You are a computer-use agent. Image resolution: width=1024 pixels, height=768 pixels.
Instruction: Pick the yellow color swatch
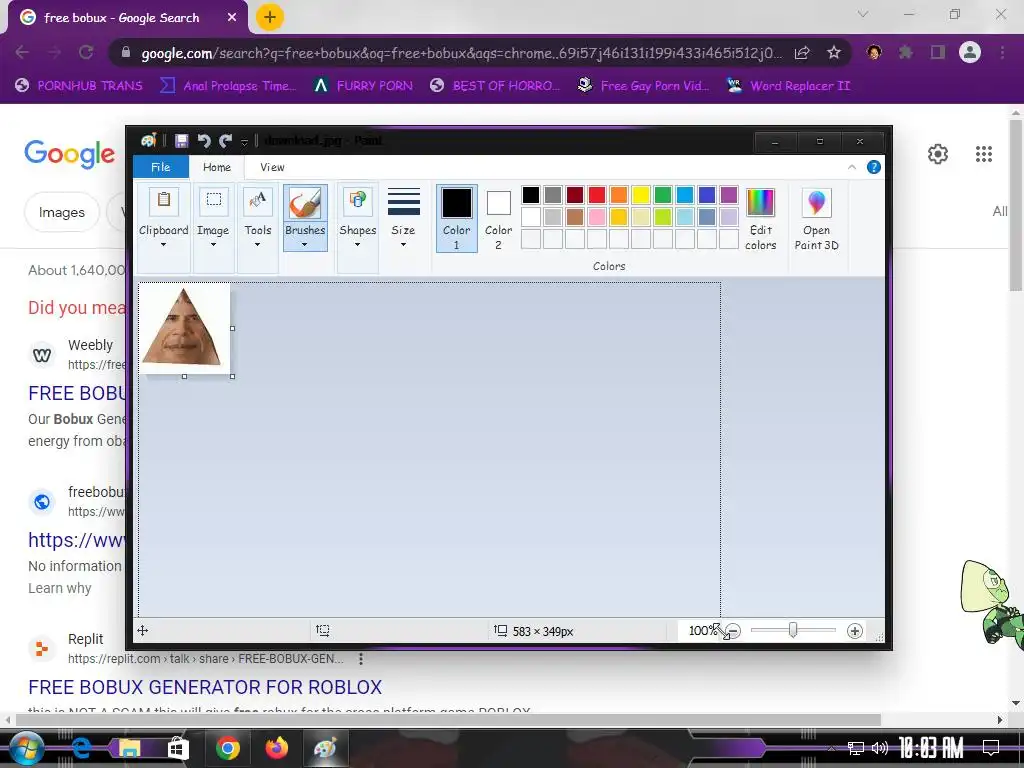click(641, 195)
